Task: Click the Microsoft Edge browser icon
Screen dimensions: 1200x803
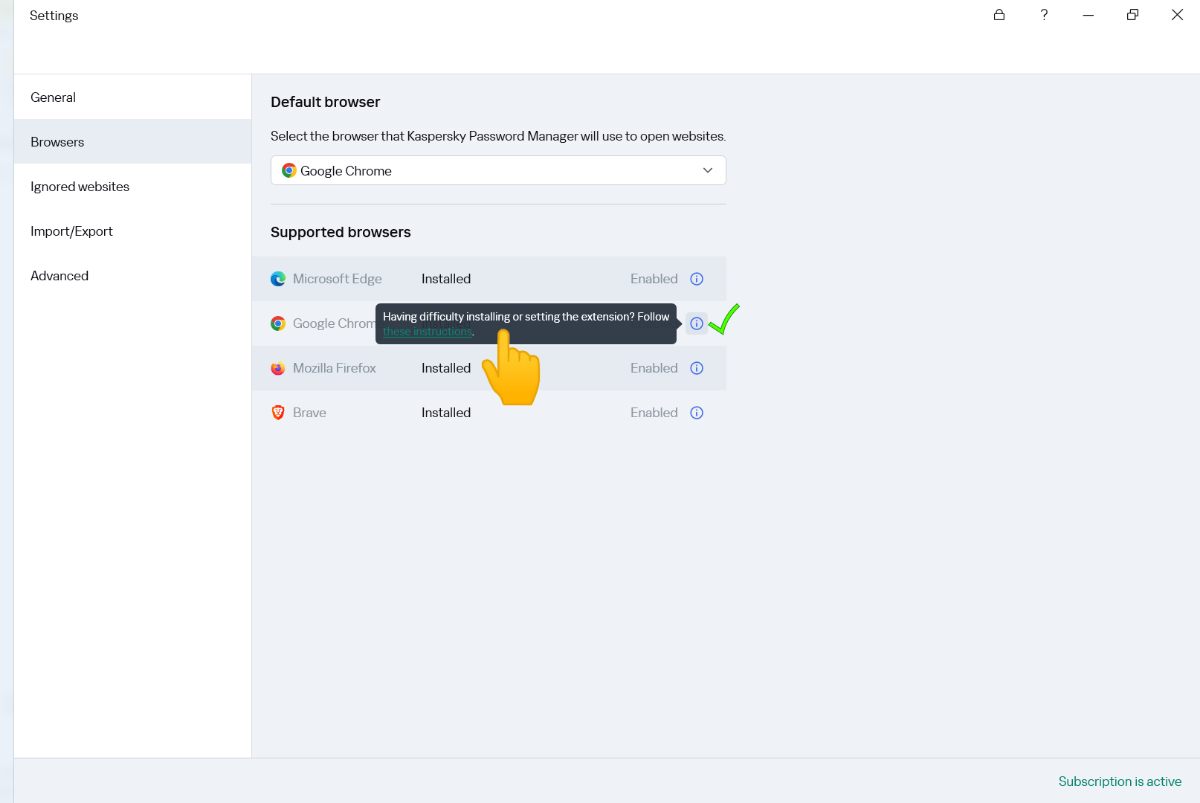Action: [278, 279]
